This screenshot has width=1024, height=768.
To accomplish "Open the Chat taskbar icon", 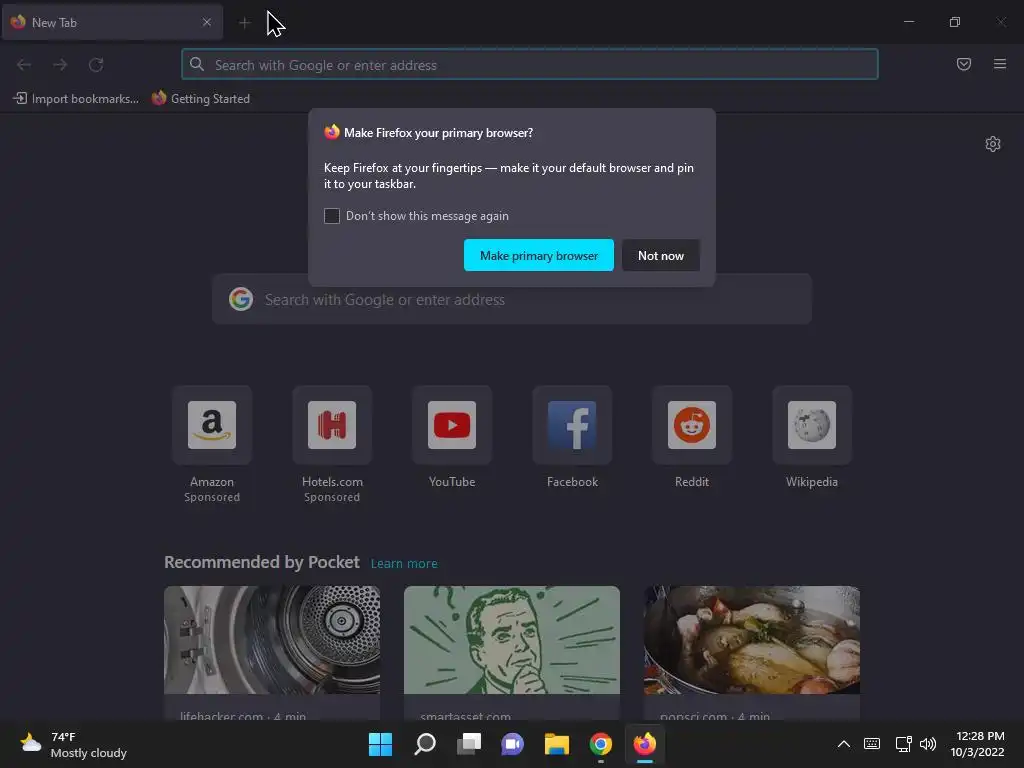I will (513, 744).
